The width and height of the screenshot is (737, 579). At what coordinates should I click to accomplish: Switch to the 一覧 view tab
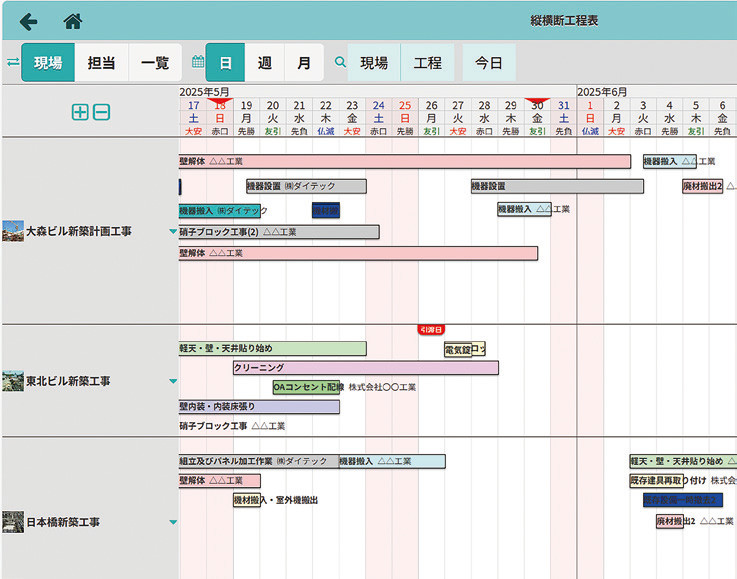point(155,63)
